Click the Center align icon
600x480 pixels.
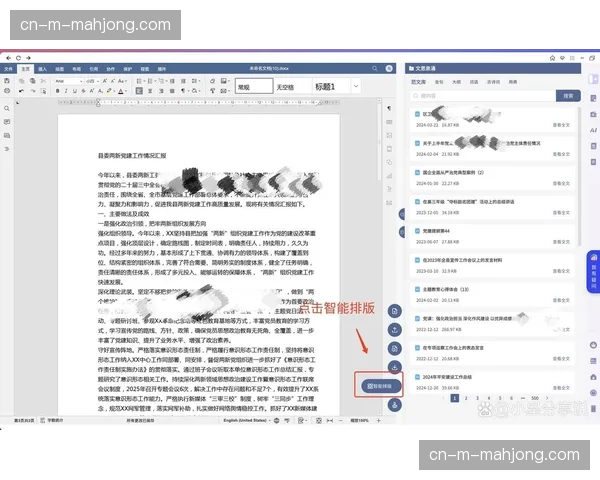click(x=150, y=91)
